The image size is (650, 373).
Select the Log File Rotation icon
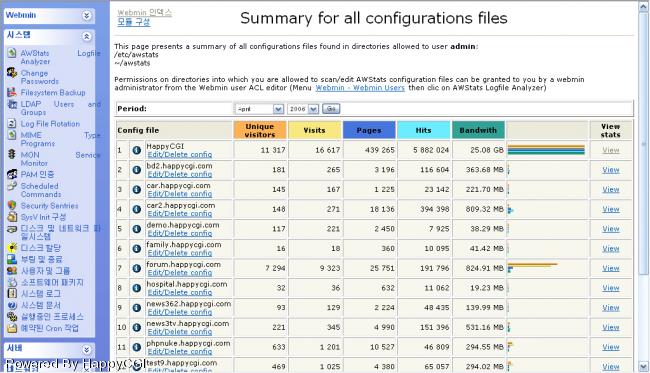[12, 124]
